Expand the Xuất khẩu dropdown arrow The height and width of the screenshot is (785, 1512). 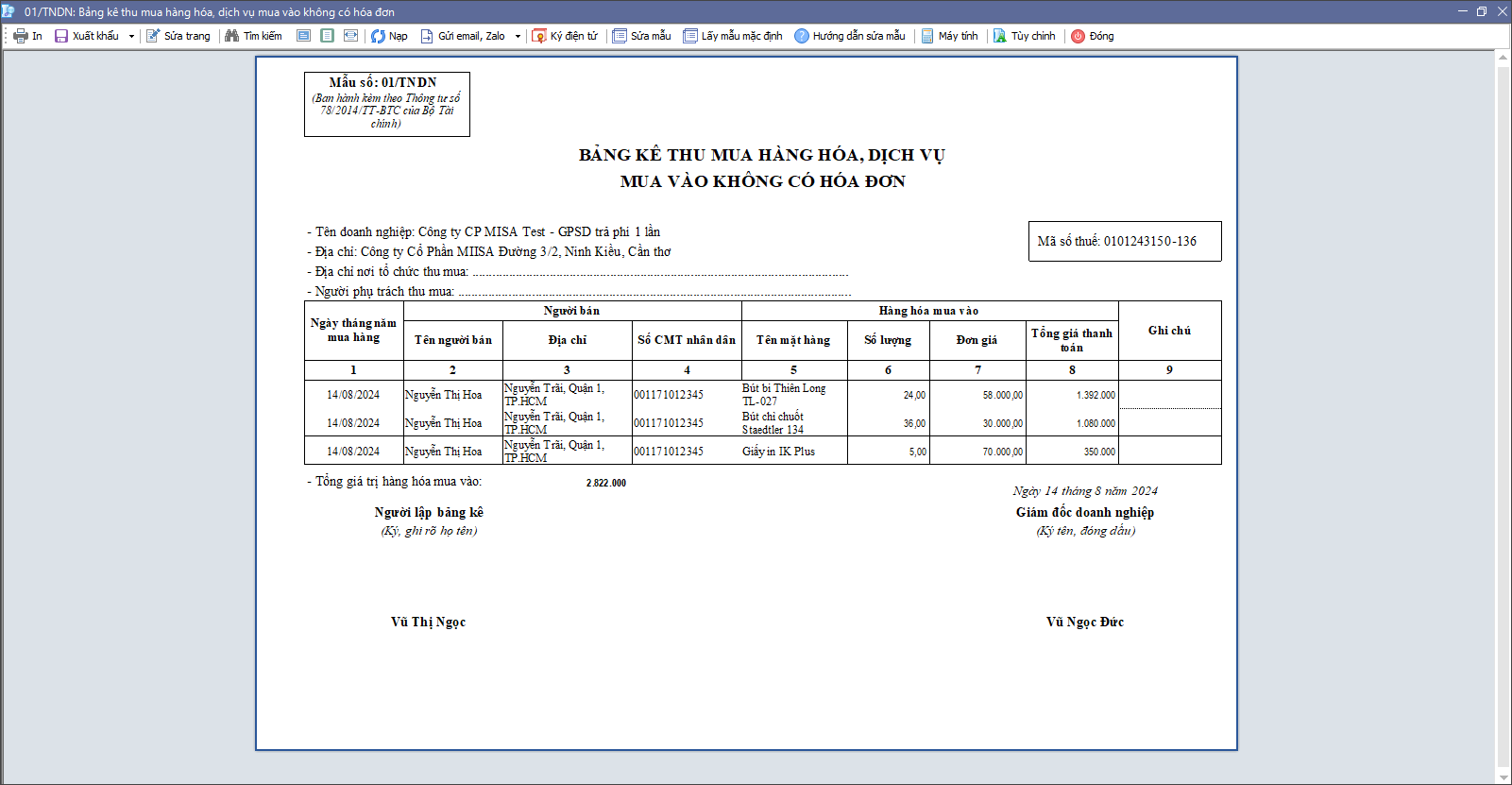pos(131,37)
